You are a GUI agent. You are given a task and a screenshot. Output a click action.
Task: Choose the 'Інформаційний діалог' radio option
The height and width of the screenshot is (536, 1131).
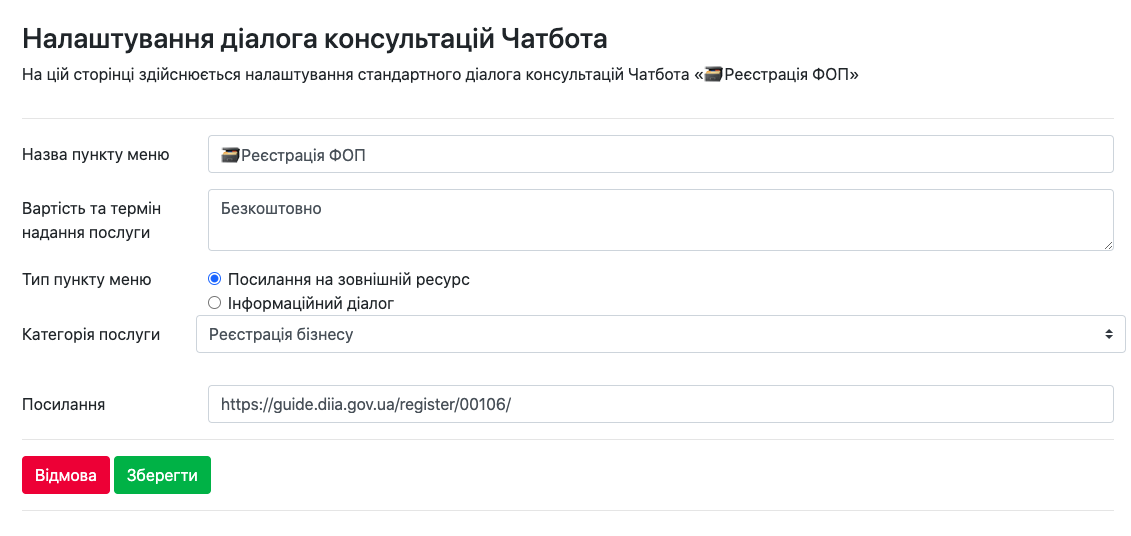coord(214,303)
